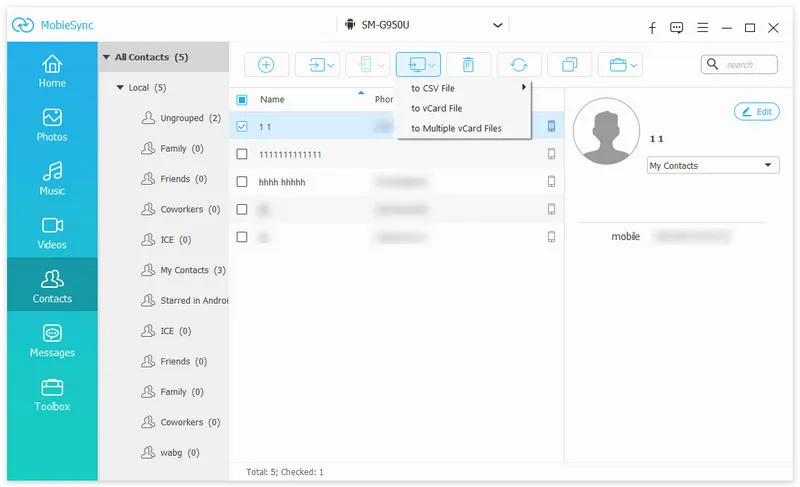The height and width of the screenshot is (487, 800).
Task: Select the Ungrouped (2) contact group
Action: tap(189, 118)
